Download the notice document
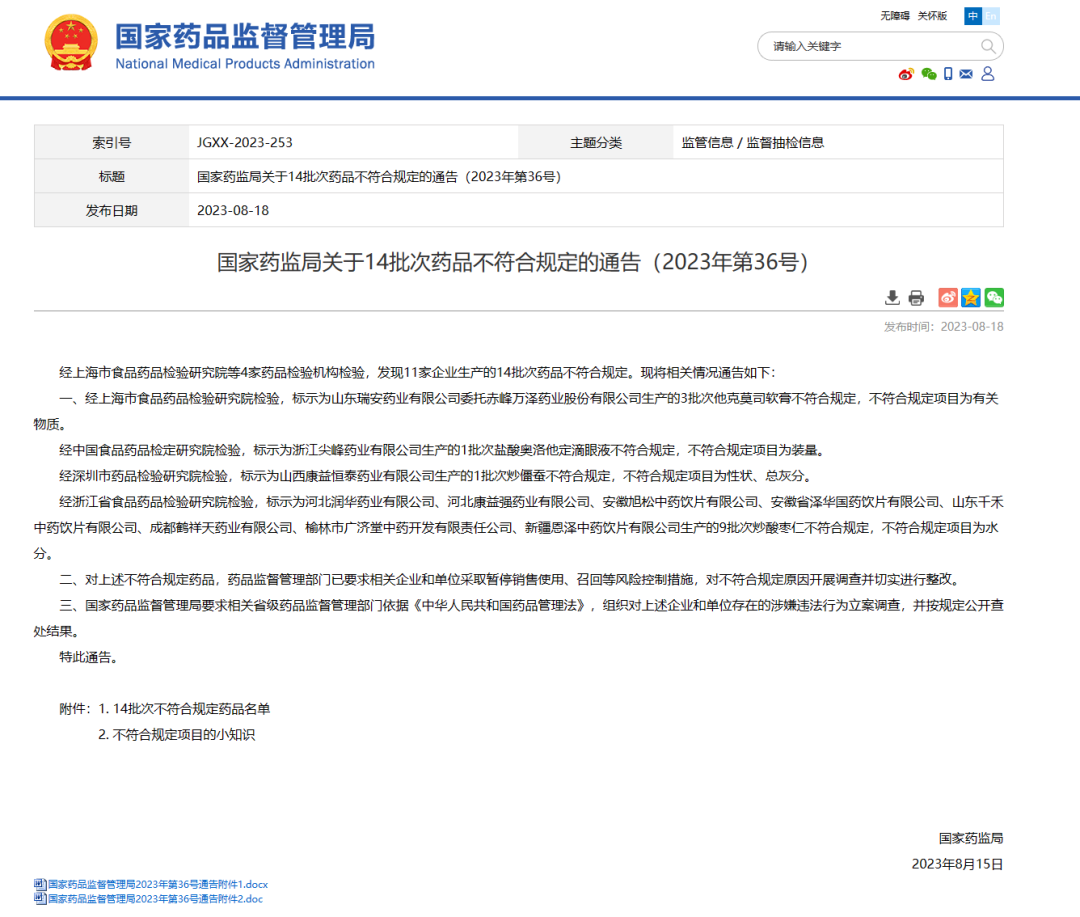 point(892,297)
